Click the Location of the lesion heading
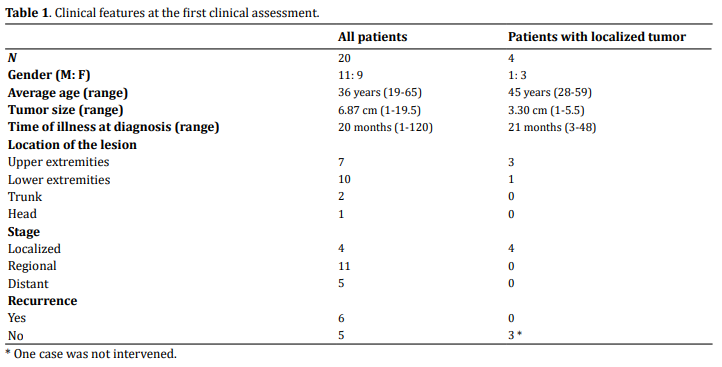The height and width of the screenshot is (367, 722). tap(72, 145)
